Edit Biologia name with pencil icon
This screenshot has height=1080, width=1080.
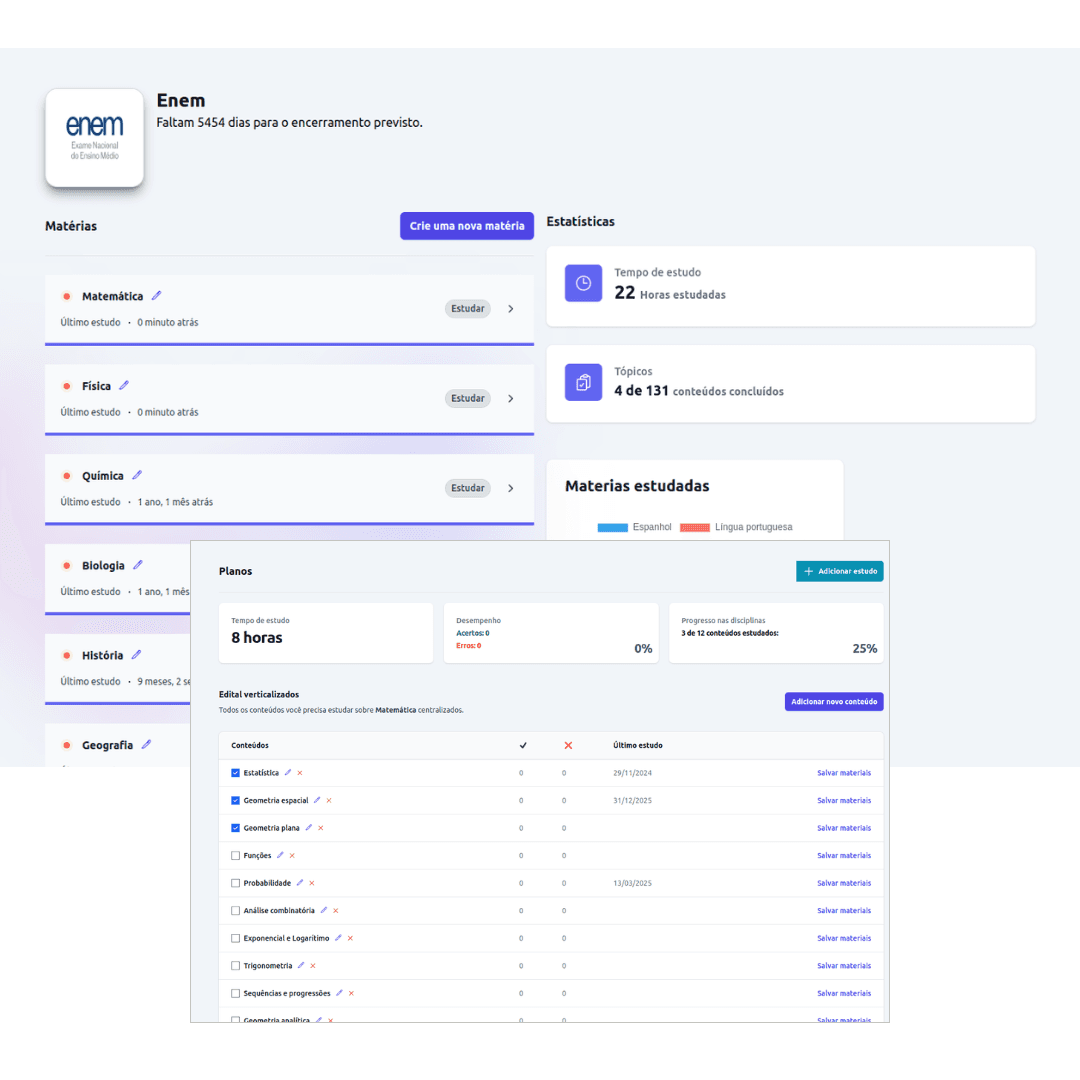(x=138, y=565)
